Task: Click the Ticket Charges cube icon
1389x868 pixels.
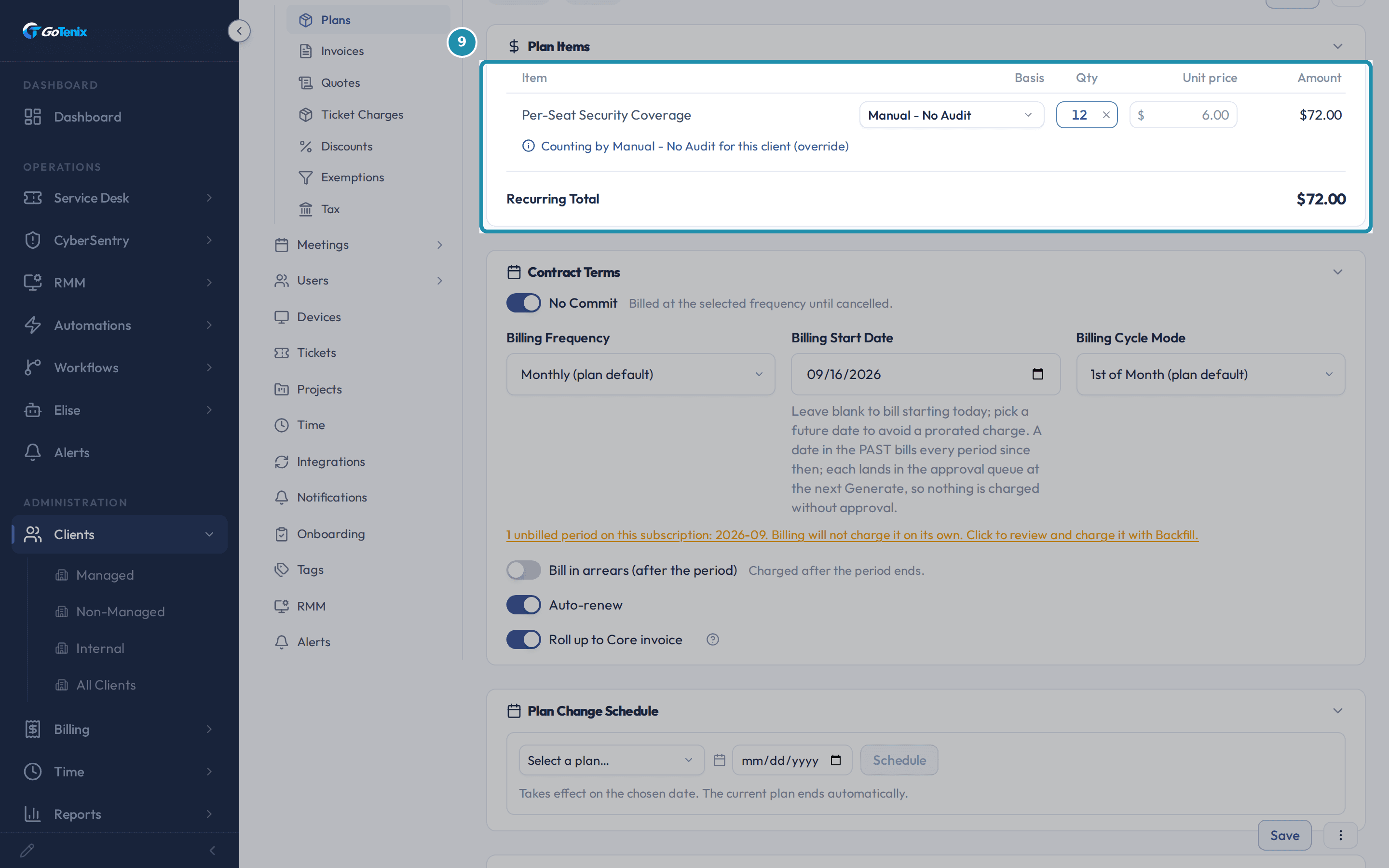Action: click(x=305, y=114)
